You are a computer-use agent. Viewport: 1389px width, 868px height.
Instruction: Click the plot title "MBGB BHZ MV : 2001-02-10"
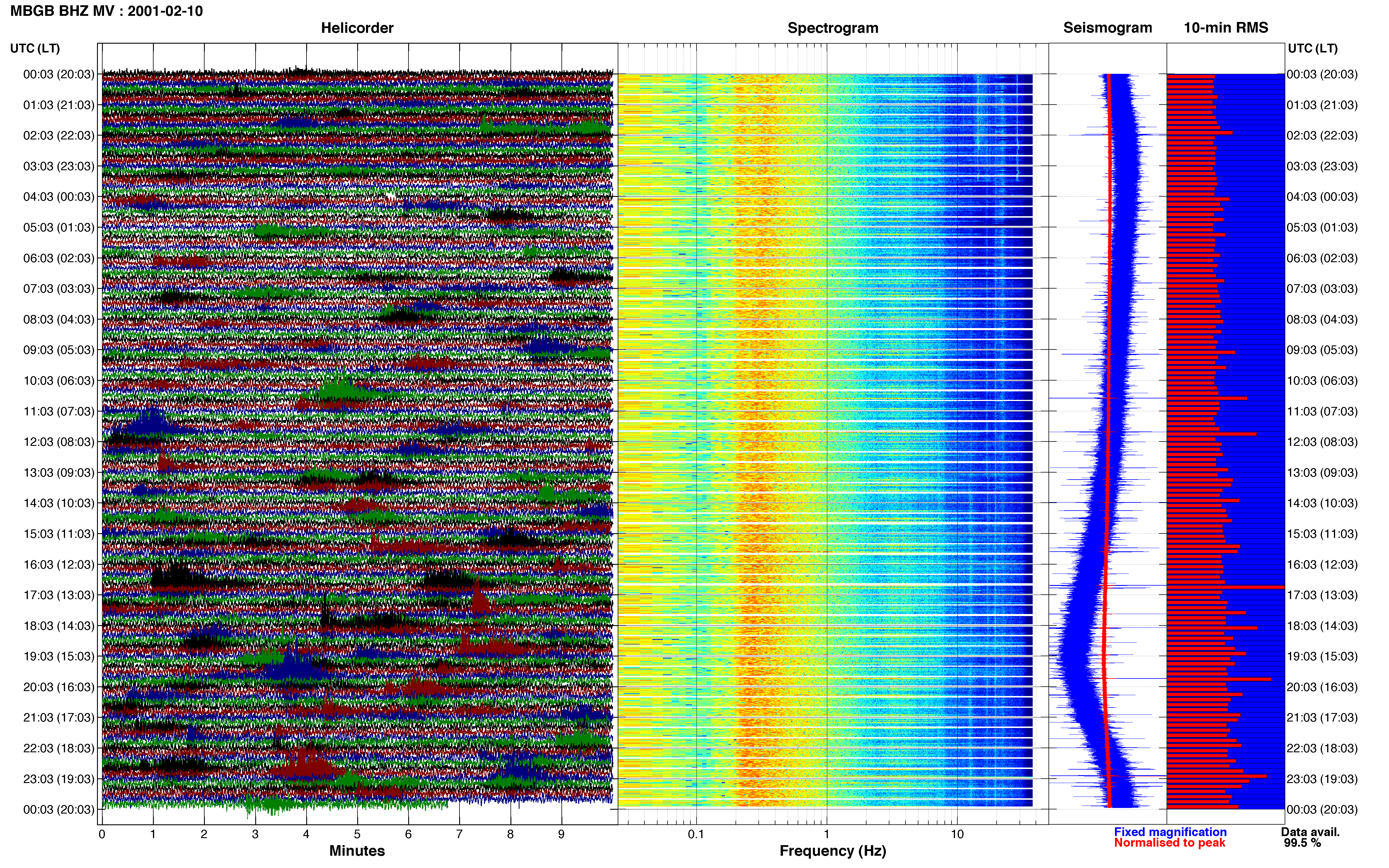[106, 11]
